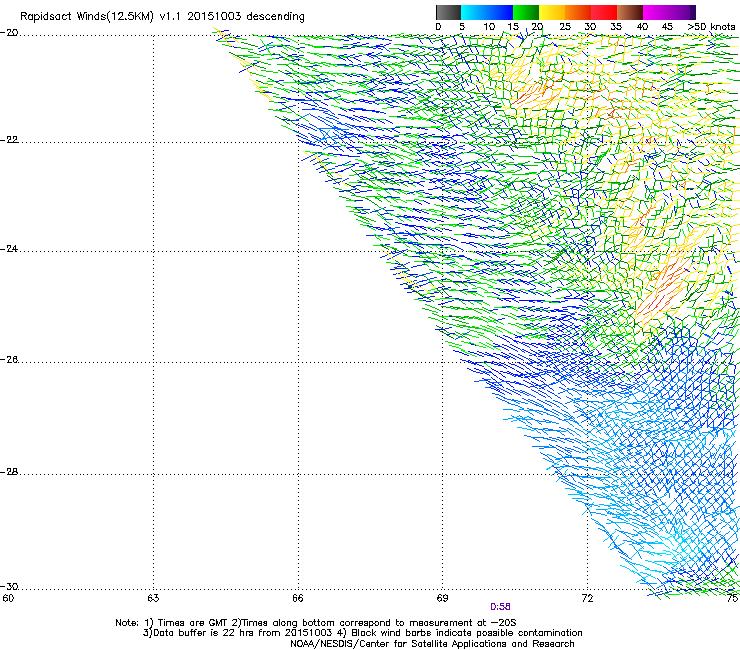The height and width of the screenshot is (650, 740).
Task: Click the magenta-purple 40-50 knots legend segment
Action: [669, 12]
